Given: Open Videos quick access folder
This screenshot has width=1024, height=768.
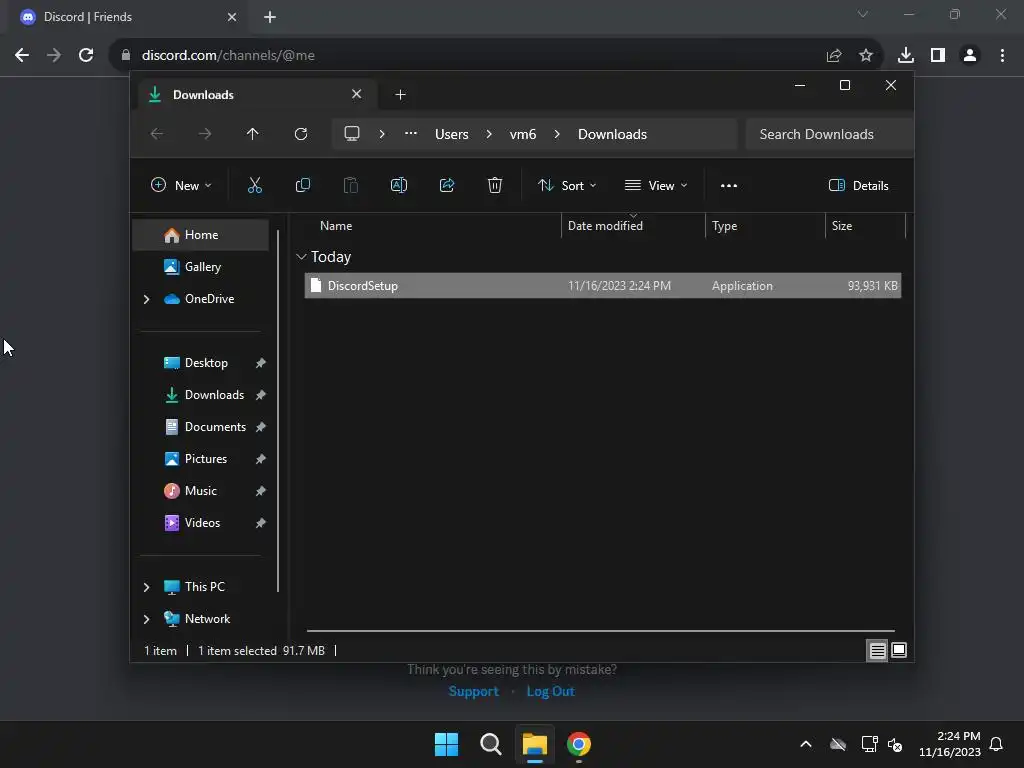Looking at the screenshot, I should (x=202, y=522).
